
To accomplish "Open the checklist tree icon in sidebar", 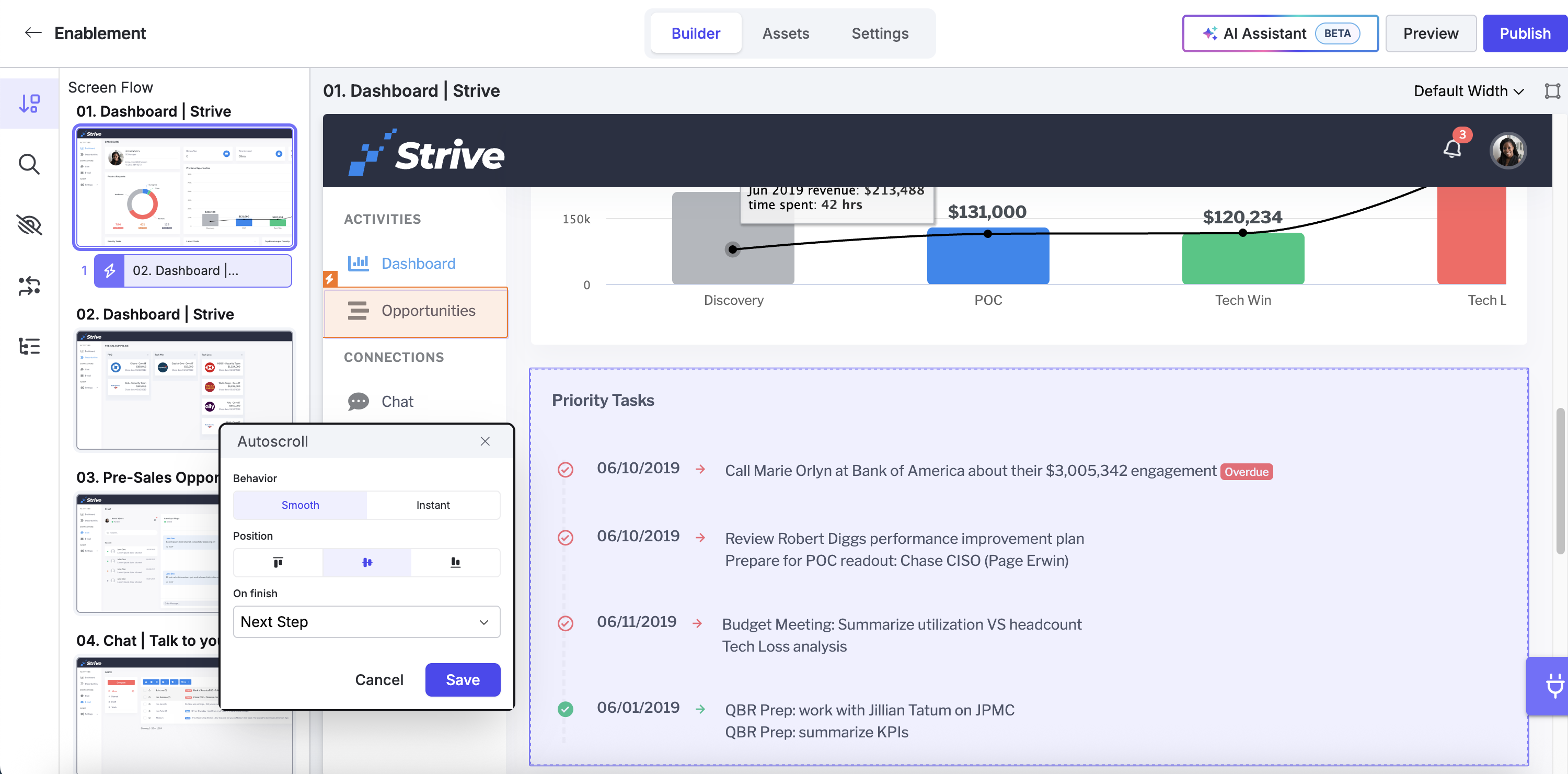I will tap(29, 346).
